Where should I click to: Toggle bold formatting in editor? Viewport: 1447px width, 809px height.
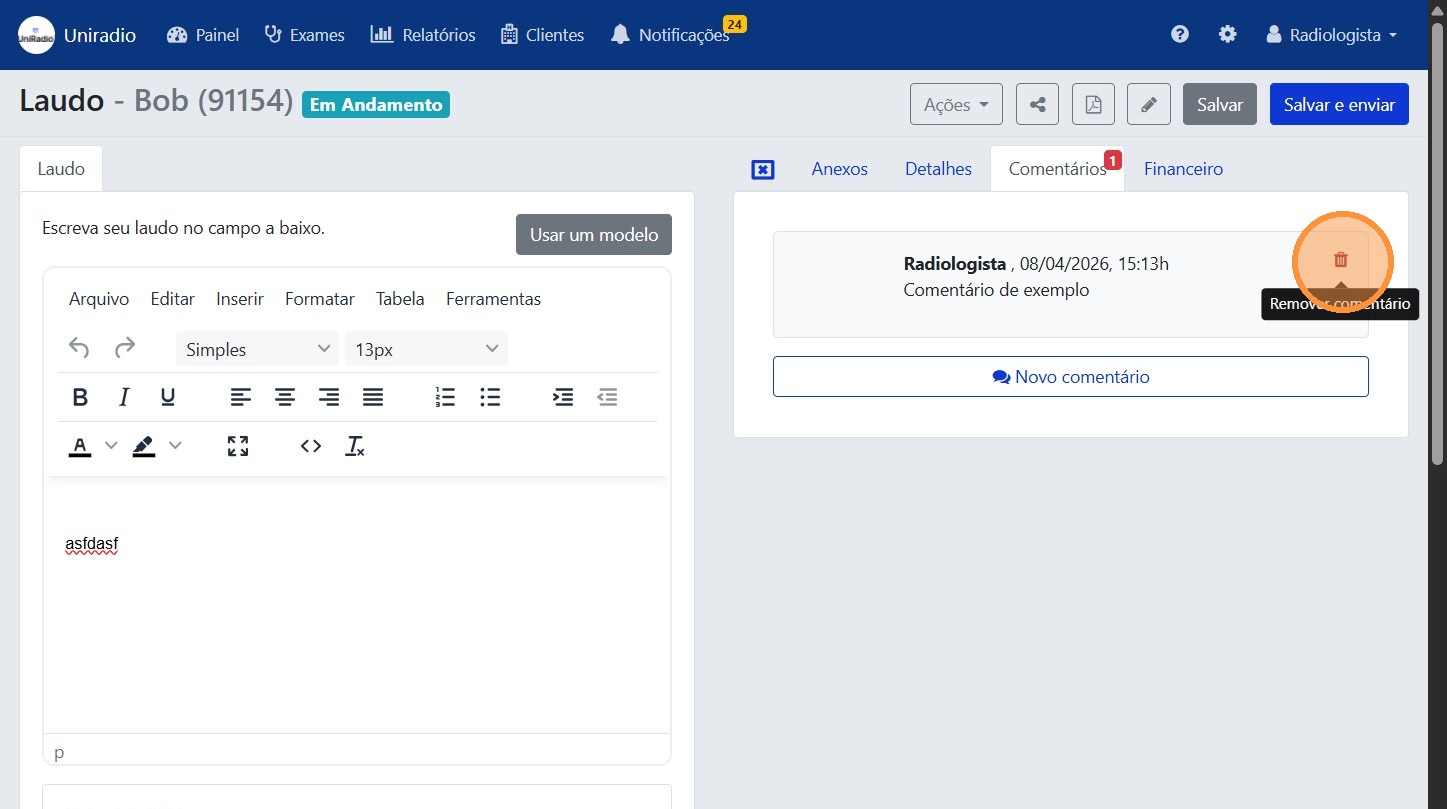tap(81, 397)
